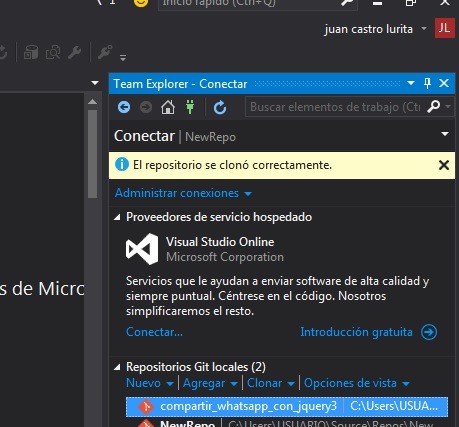Click the Buscar elementos de trabajo field

click(x=335, y=107)
